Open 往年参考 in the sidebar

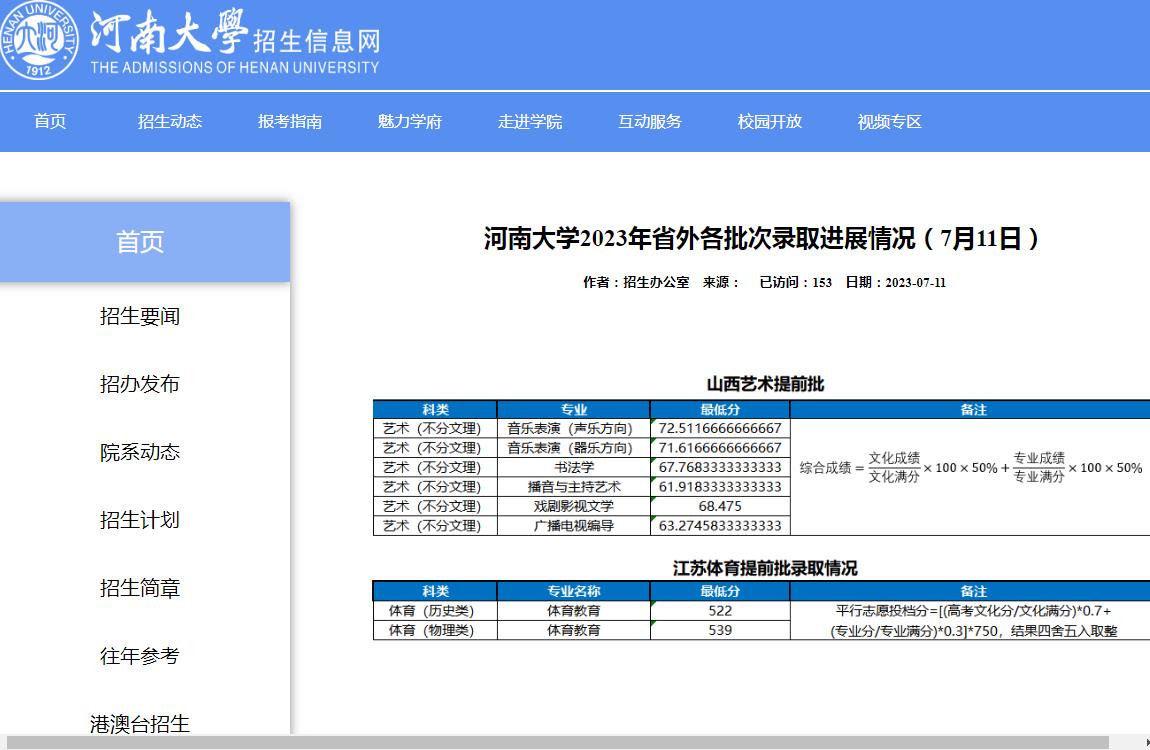click(x=139, y=656)
